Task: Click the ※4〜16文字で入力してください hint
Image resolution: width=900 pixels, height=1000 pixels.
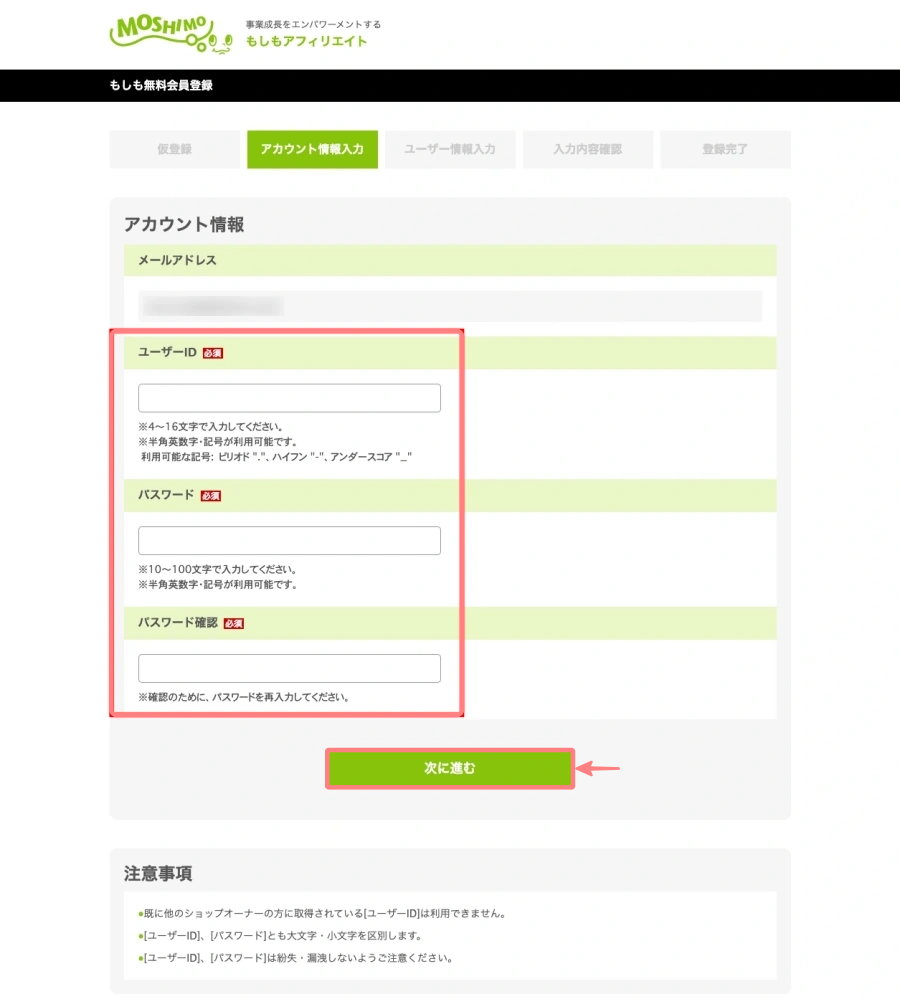Action: pyautogui.click(x=211, y=427)
